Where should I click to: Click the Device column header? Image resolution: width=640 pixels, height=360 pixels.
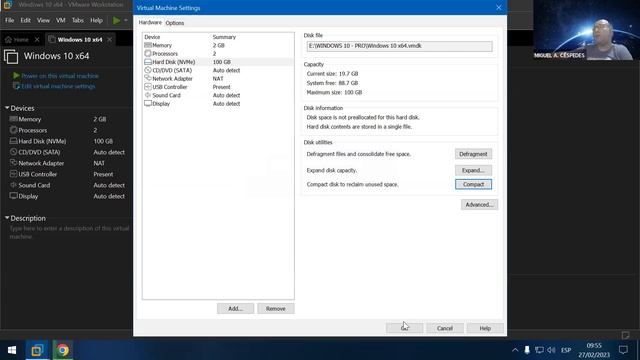tap(152, 37)
